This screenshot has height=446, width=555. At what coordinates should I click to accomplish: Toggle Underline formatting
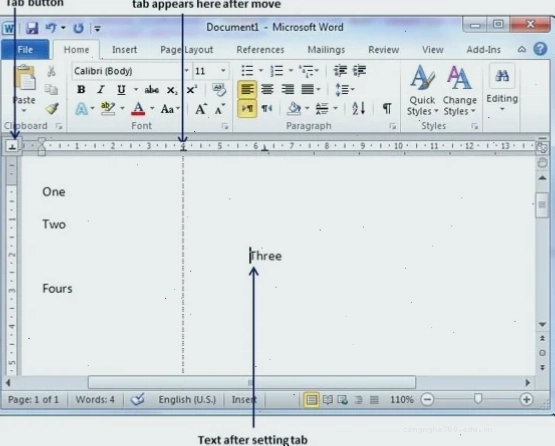[x=121, y=90]
